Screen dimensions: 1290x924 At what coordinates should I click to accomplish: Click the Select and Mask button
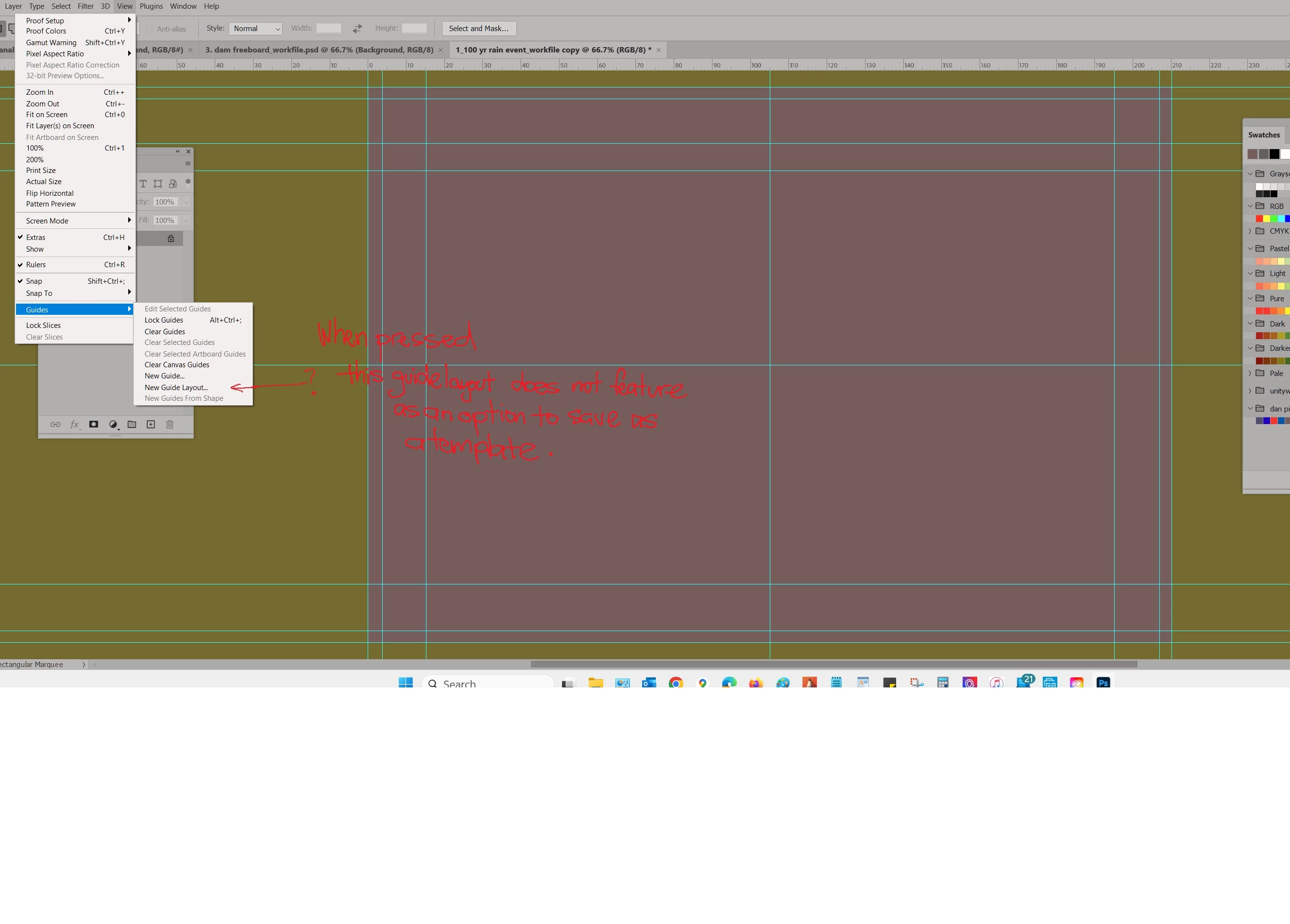click(478, 29)
